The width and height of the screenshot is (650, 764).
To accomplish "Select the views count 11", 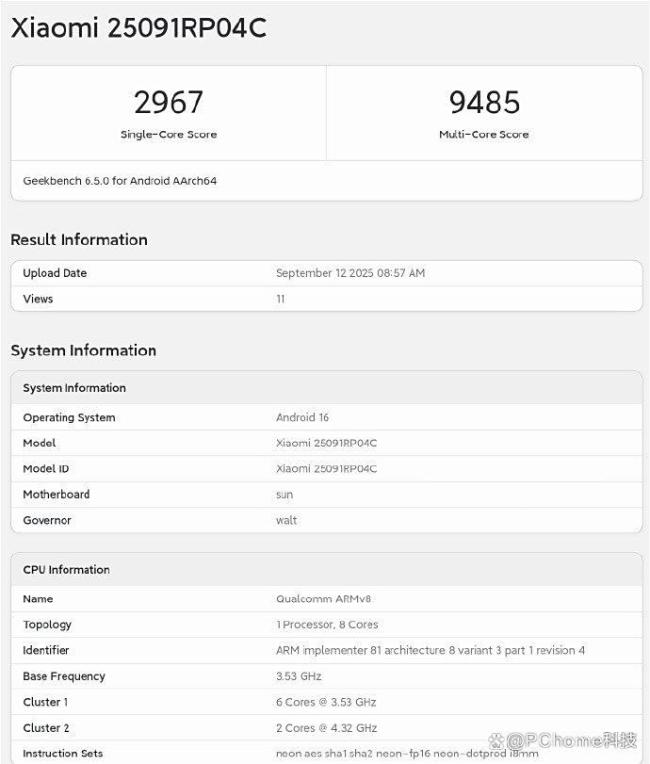I will click(281, 299).
